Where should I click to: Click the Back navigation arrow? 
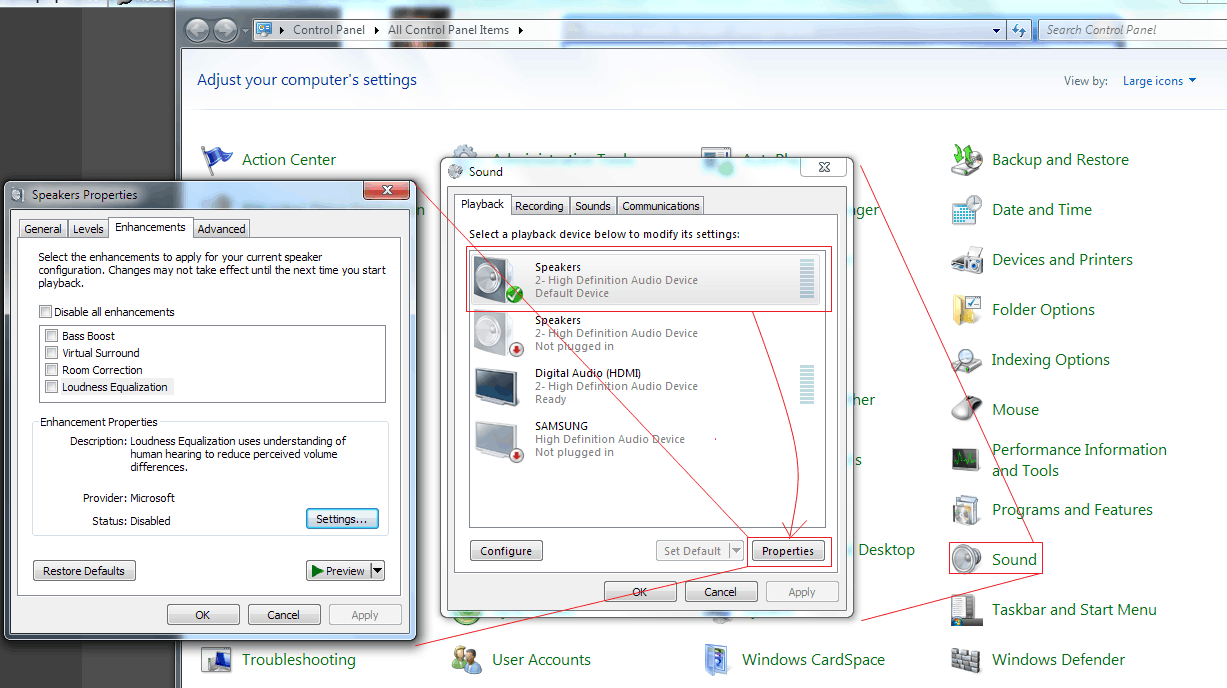tap(199, 30)
